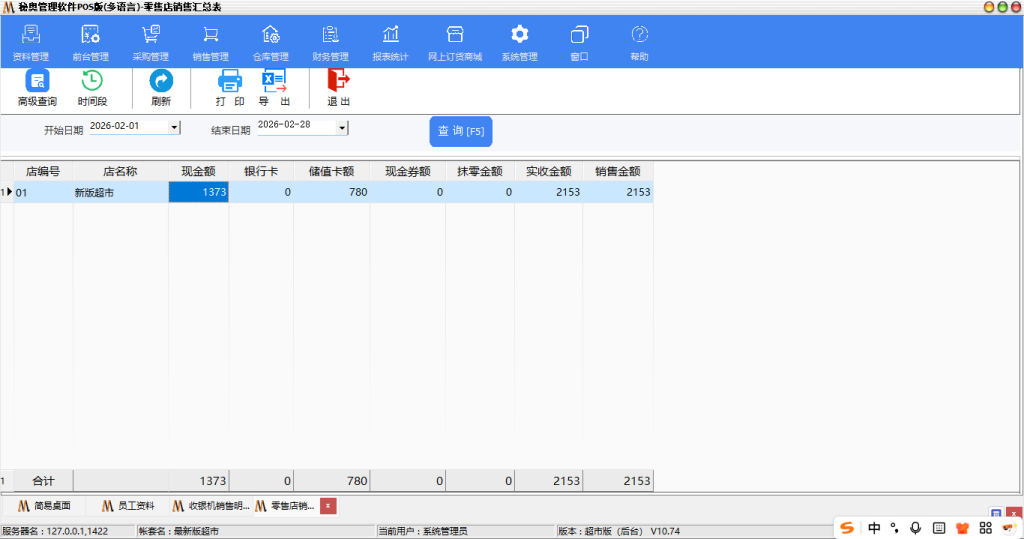Expand the 结束日期 end date dropdown
The height and width of the screenshot is (539, 1024).
click(342, 128)
